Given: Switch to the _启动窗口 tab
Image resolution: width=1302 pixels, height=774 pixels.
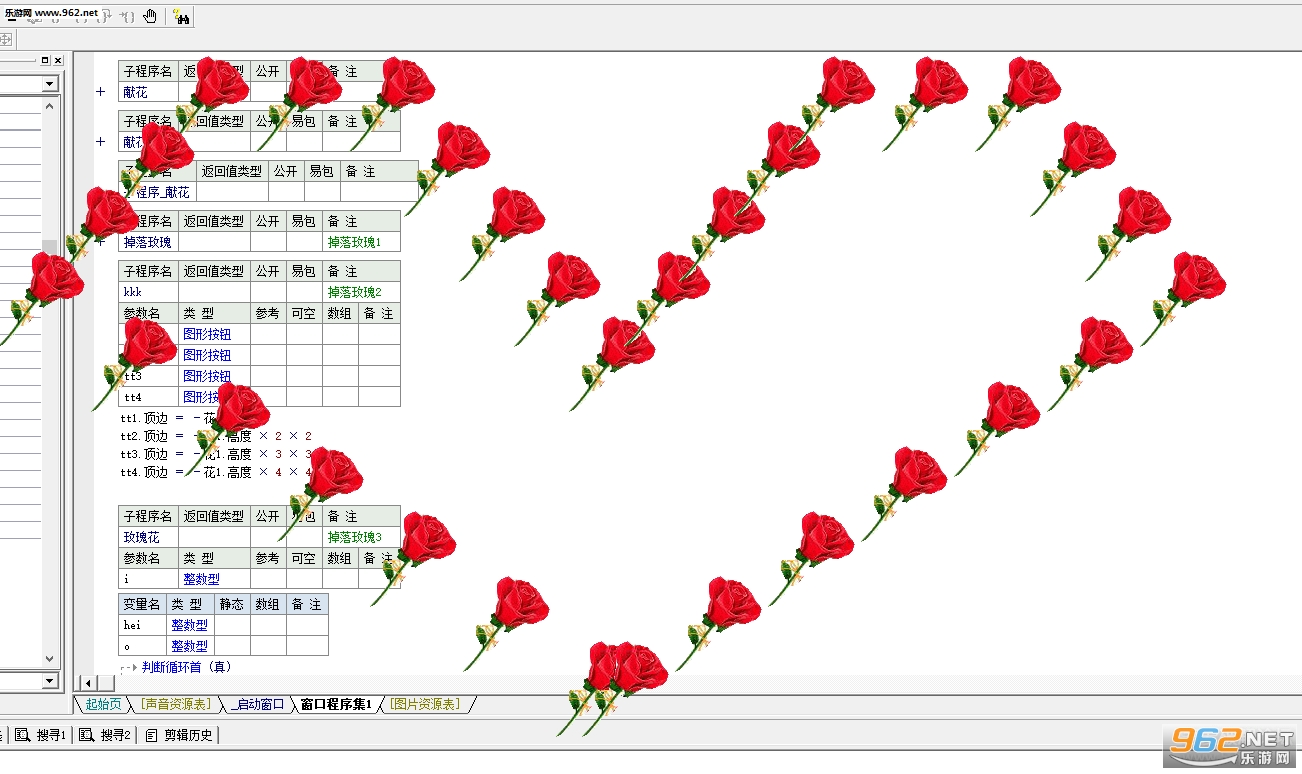Looking at the screenshot, I should [257, 705].
